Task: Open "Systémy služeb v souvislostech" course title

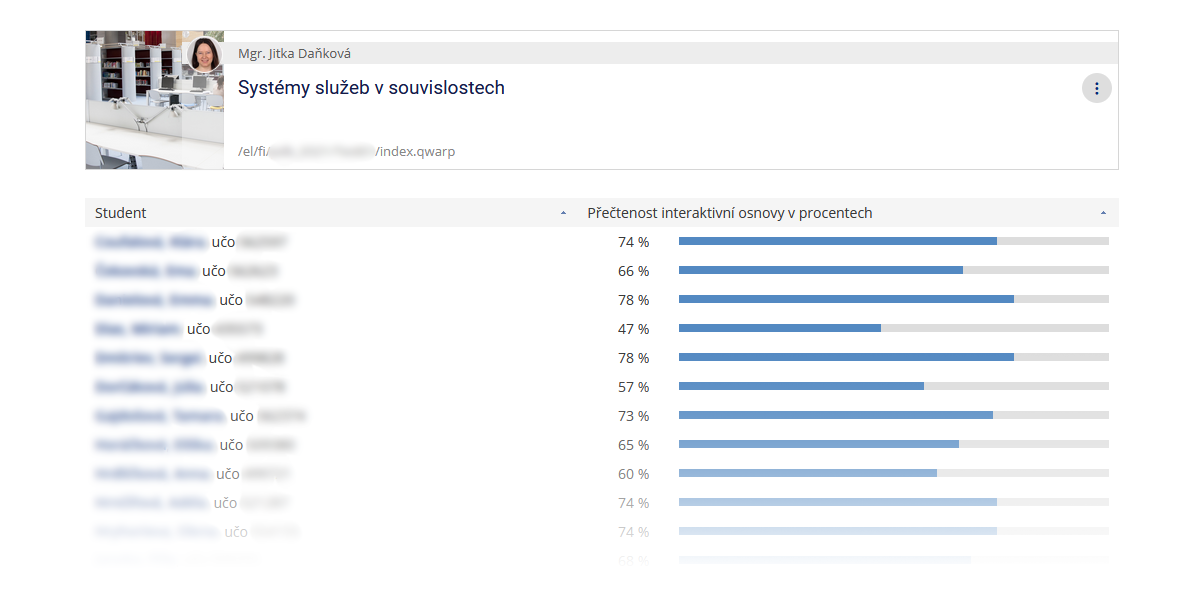Action: (371, 88)
